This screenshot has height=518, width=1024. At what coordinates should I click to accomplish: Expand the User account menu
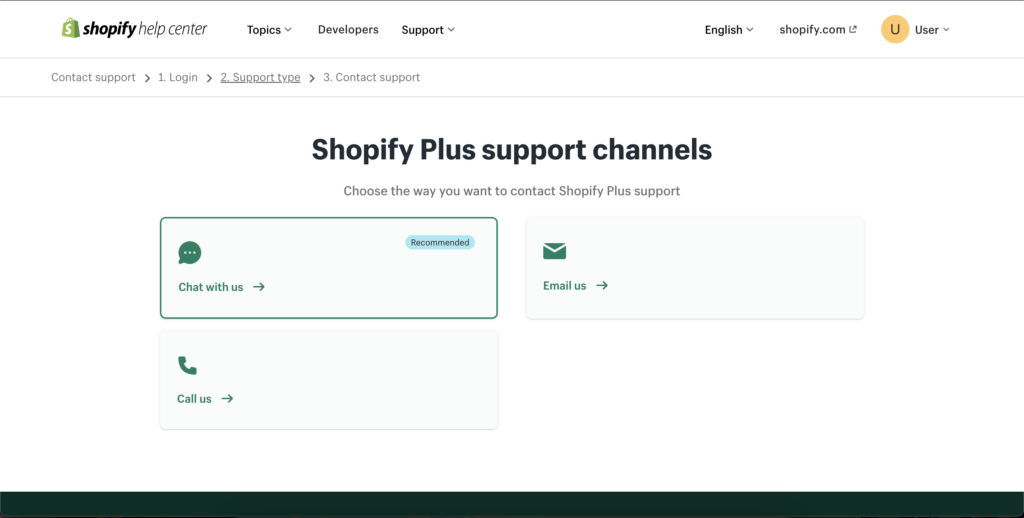click(x=932, y=30)
